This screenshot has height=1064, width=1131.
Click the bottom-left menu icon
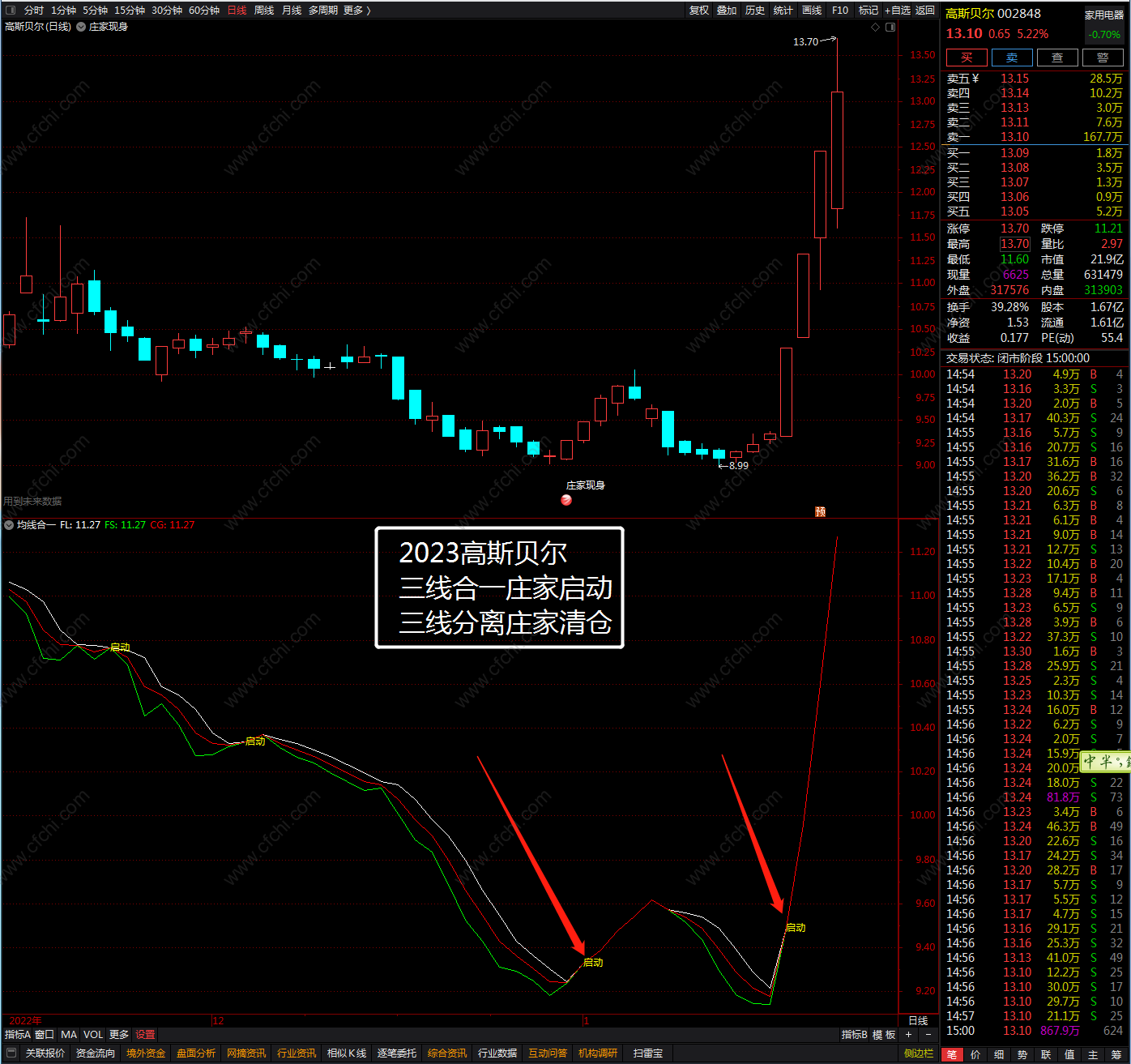coord(11,1053)
